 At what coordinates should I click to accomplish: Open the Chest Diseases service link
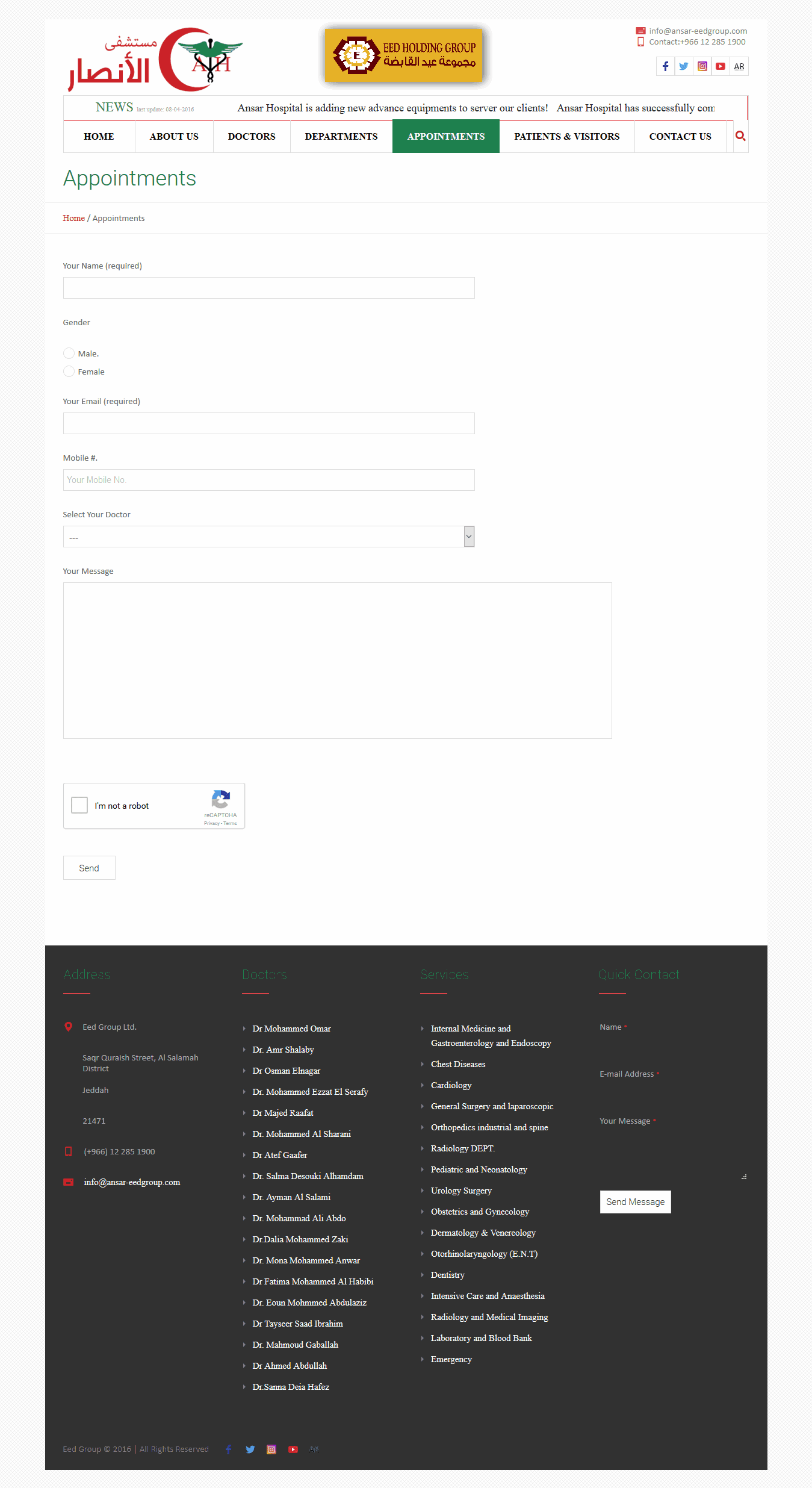point(458,1064)
